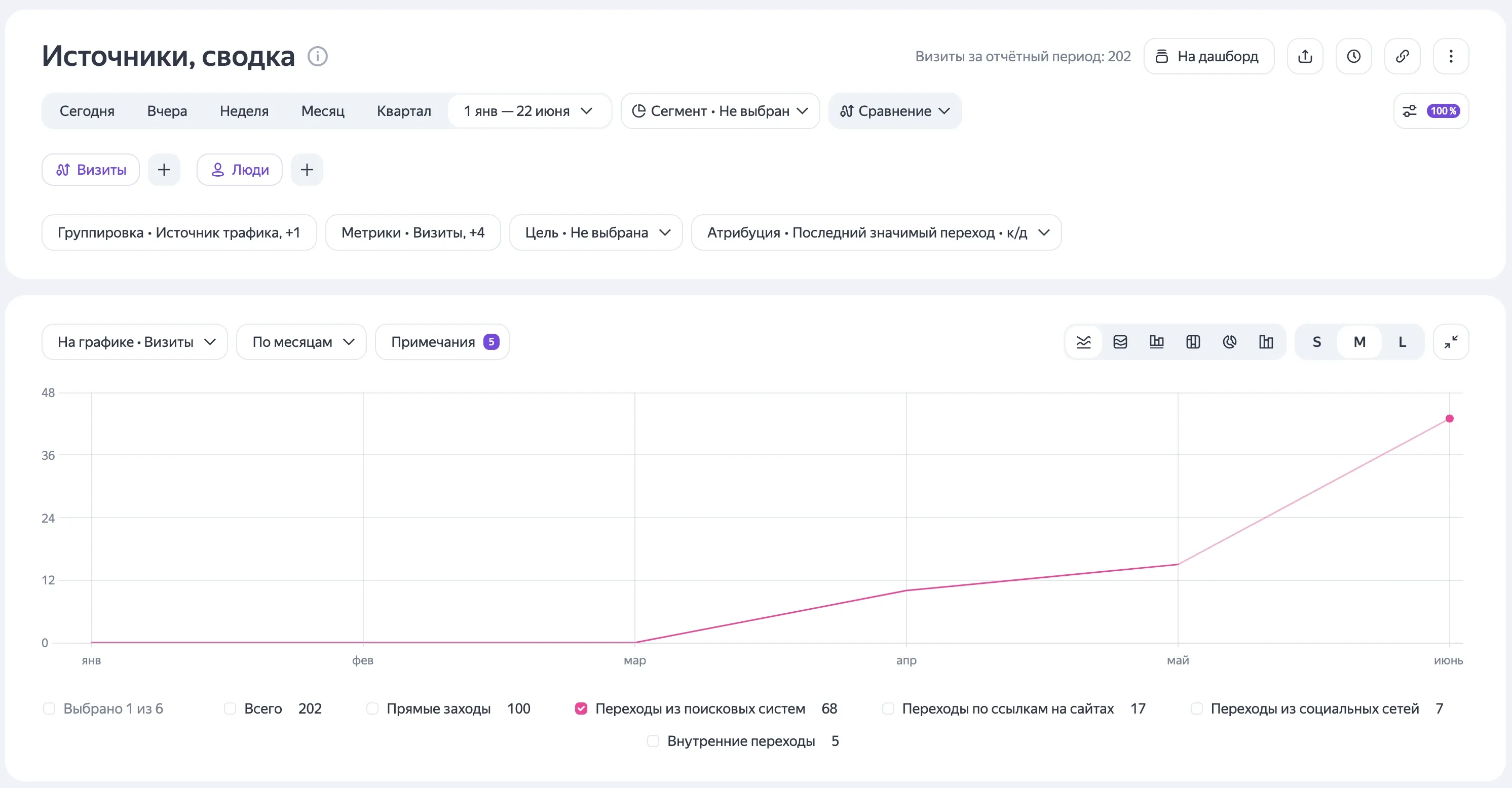Click the Люди filter chip
Viewport: 1512px width, 788px height.
point(240,170)
